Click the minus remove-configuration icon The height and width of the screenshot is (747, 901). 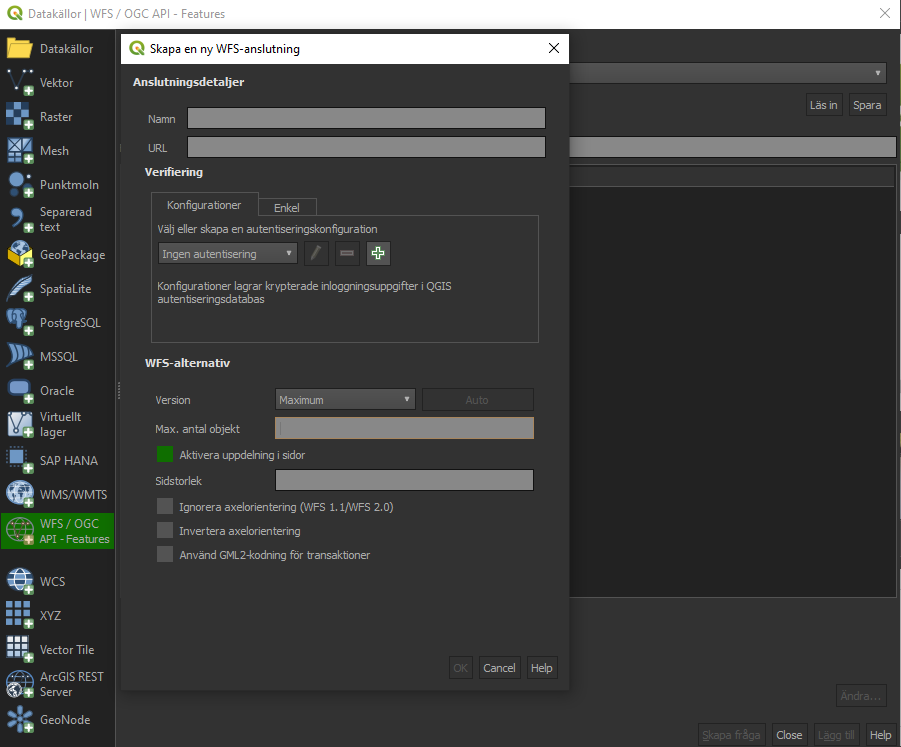347,253
